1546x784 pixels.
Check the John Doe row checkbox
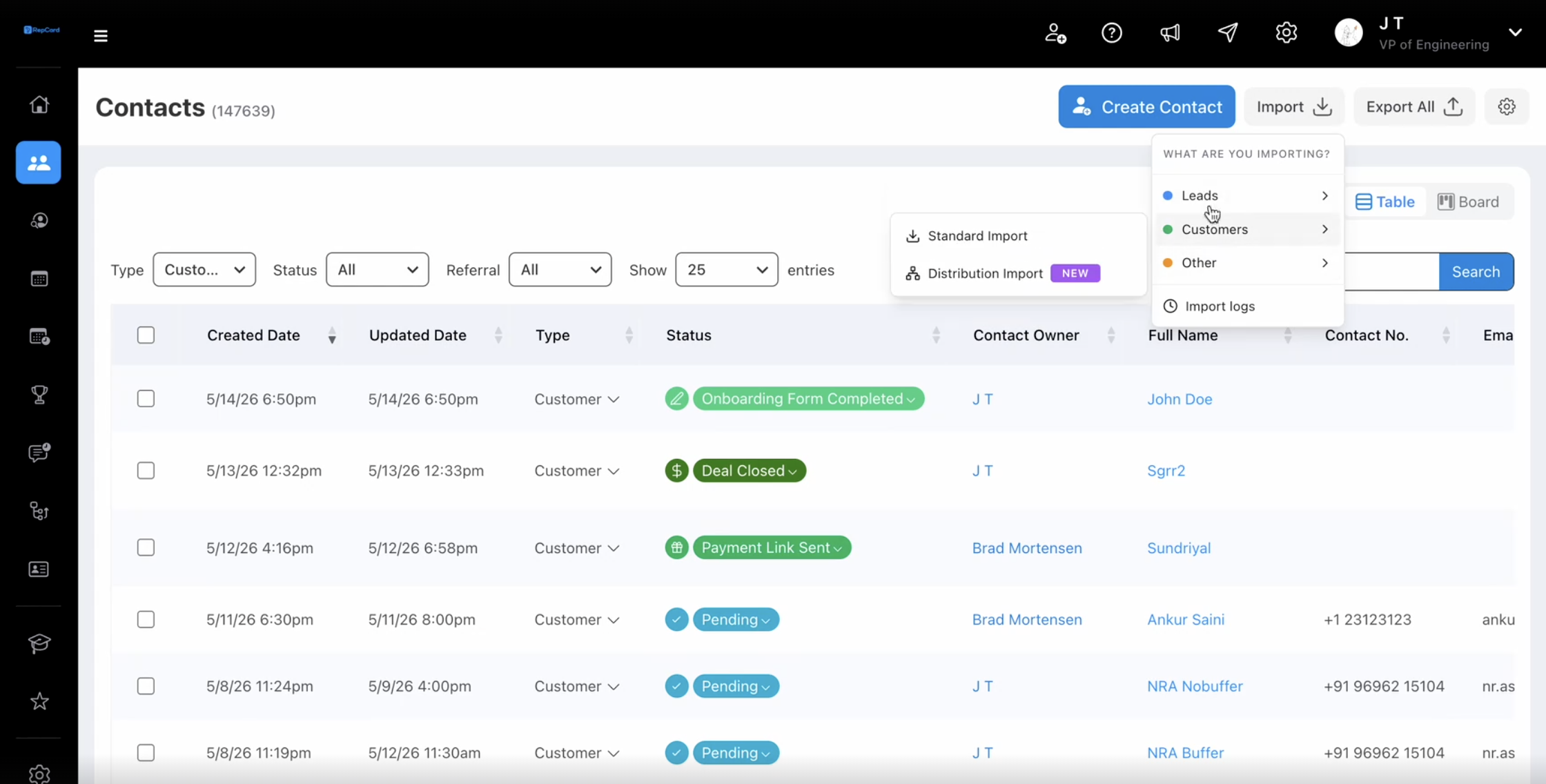(x=146, y=399)
